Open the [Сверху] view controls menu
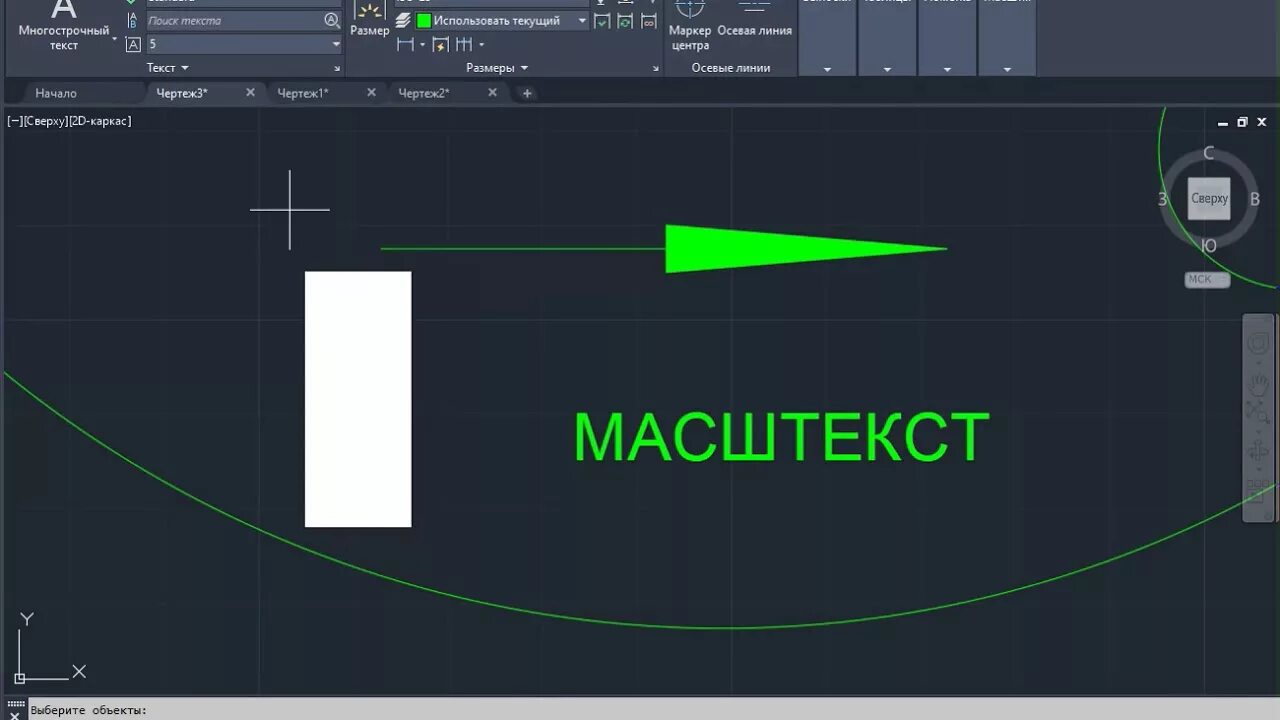This screenshot has height=720, width=1280. (46, 121)
